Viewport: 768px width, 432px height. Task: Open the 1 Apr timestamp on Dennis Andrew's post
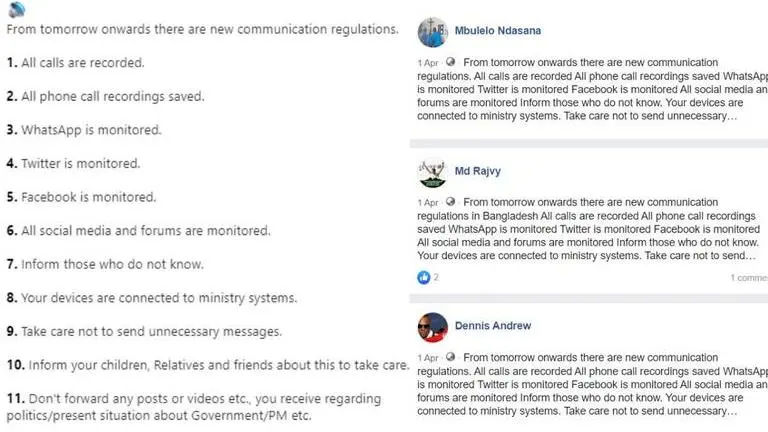click(x=427, y=357)
